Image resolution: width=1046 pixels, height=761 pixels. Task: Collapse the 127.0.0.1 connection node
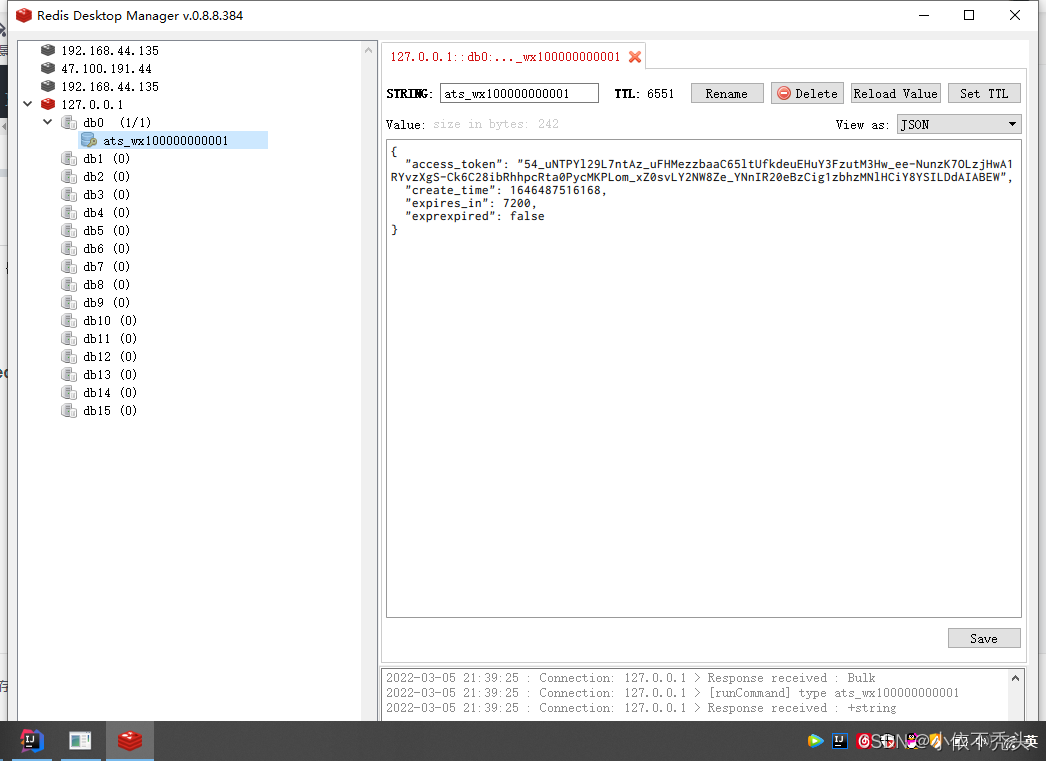pos(28,104)
